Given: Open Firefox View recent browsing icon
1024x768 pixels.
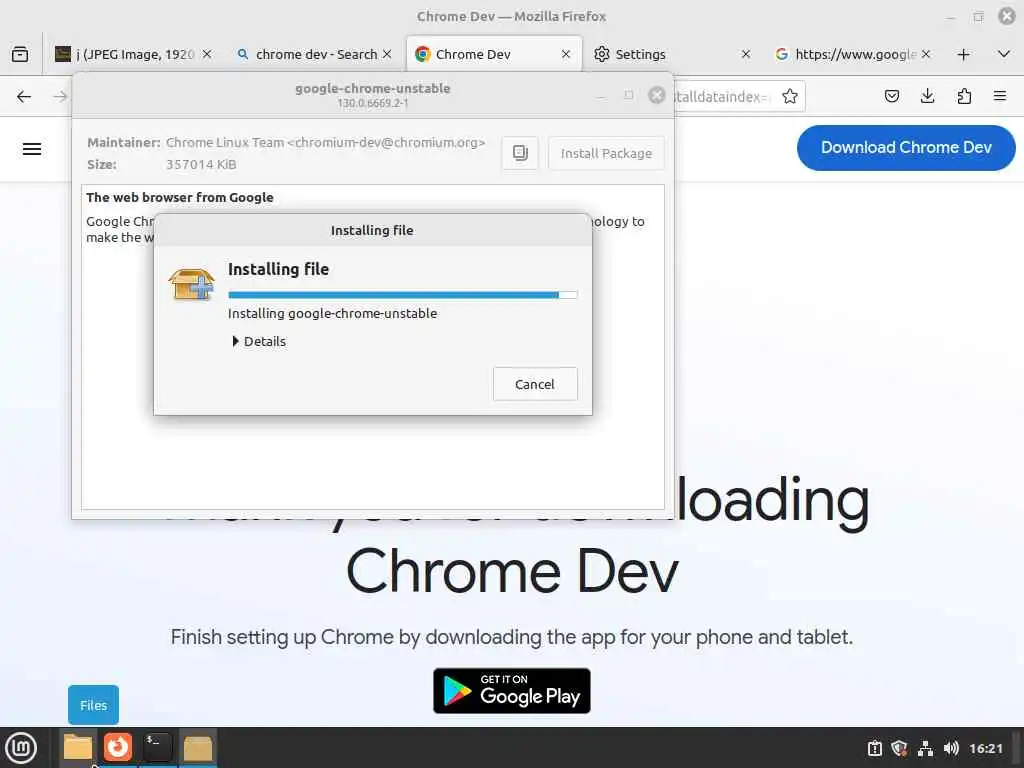Looking at the screenshot, I should pos(20,54).
